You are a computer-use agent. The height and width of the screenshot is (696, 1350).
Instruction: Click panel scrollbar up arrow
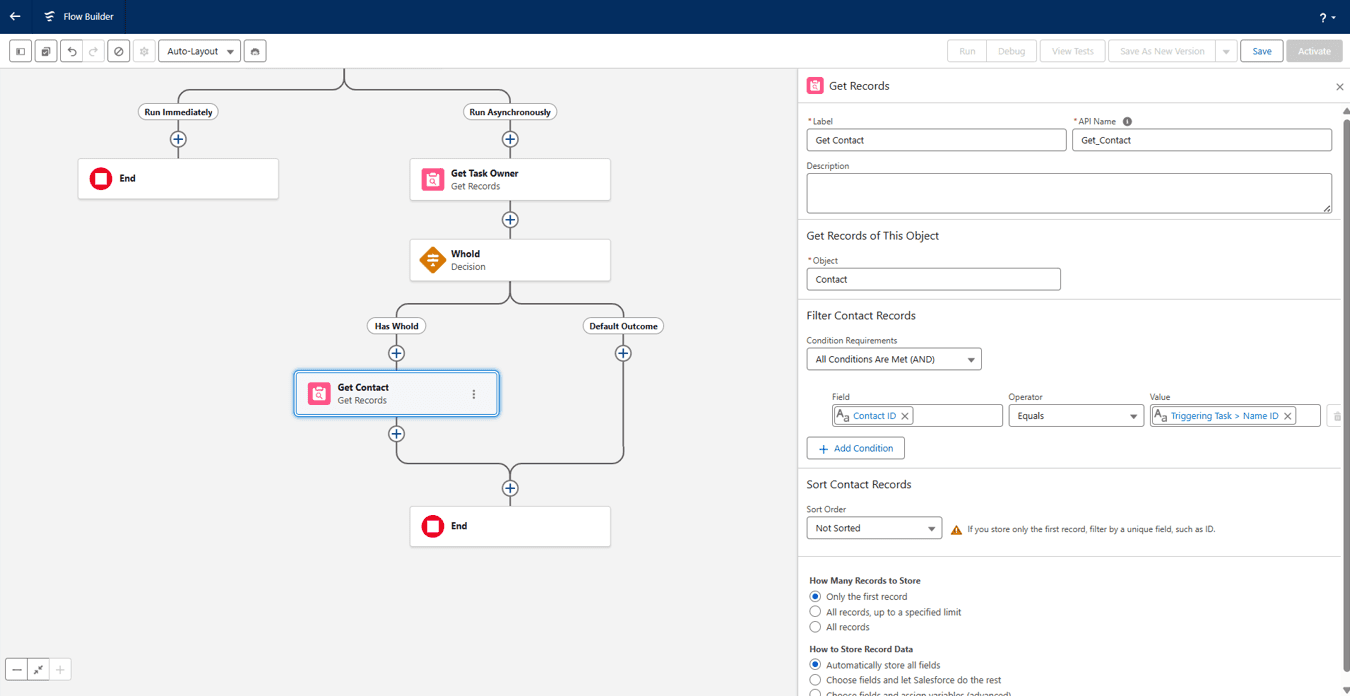tap(1345, 110)
